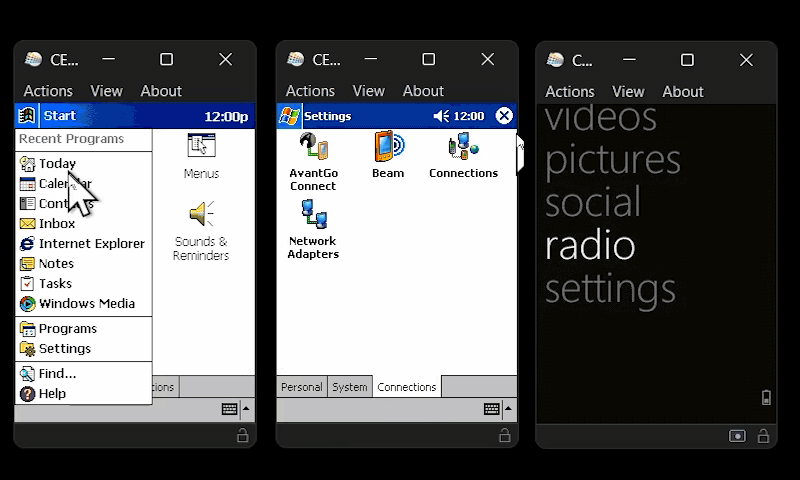The height and width of the screenshot is (480, 800).
Task: Open View menu in right window
Action: [x=629, y=92]
